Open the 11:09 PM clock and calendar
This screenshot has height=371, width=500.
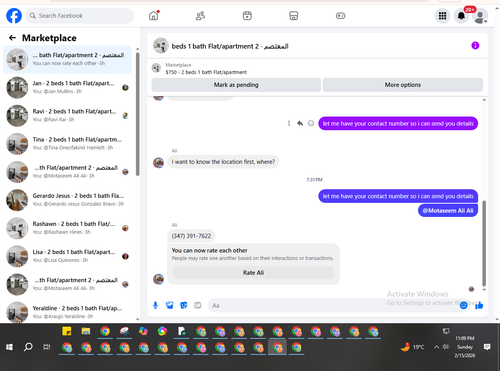click(x=465, y=347)
